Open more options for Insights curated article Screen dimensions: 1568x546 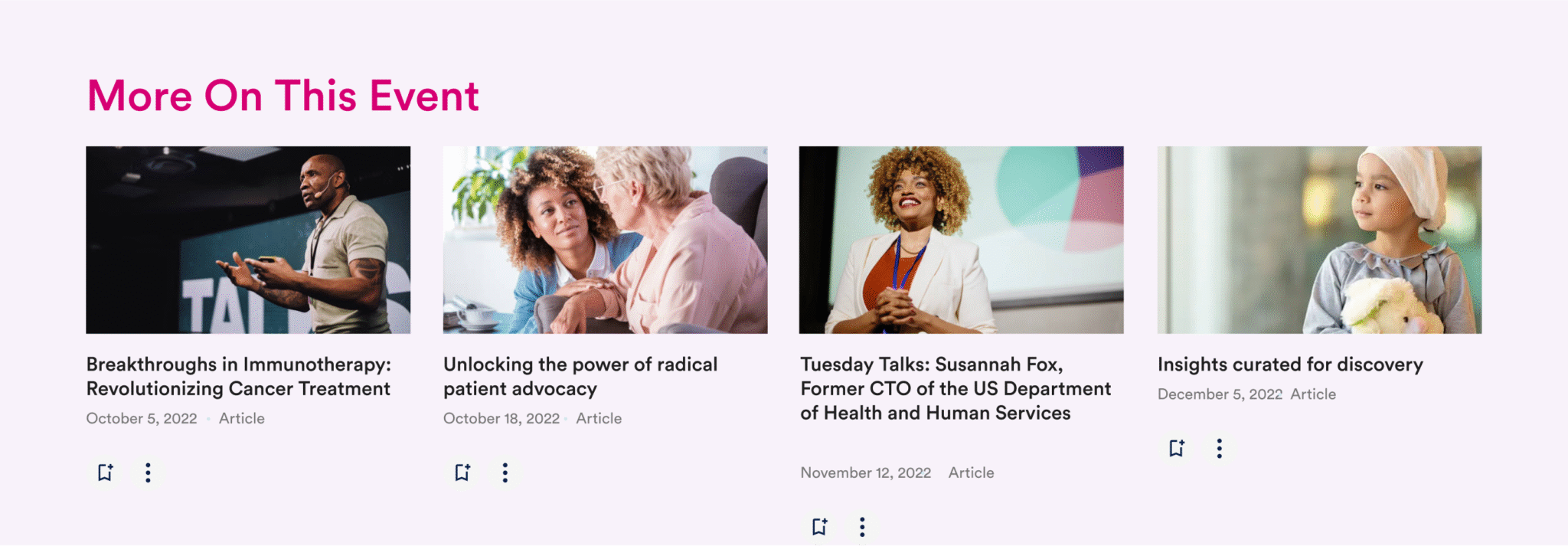click(x=1219, y=448)
